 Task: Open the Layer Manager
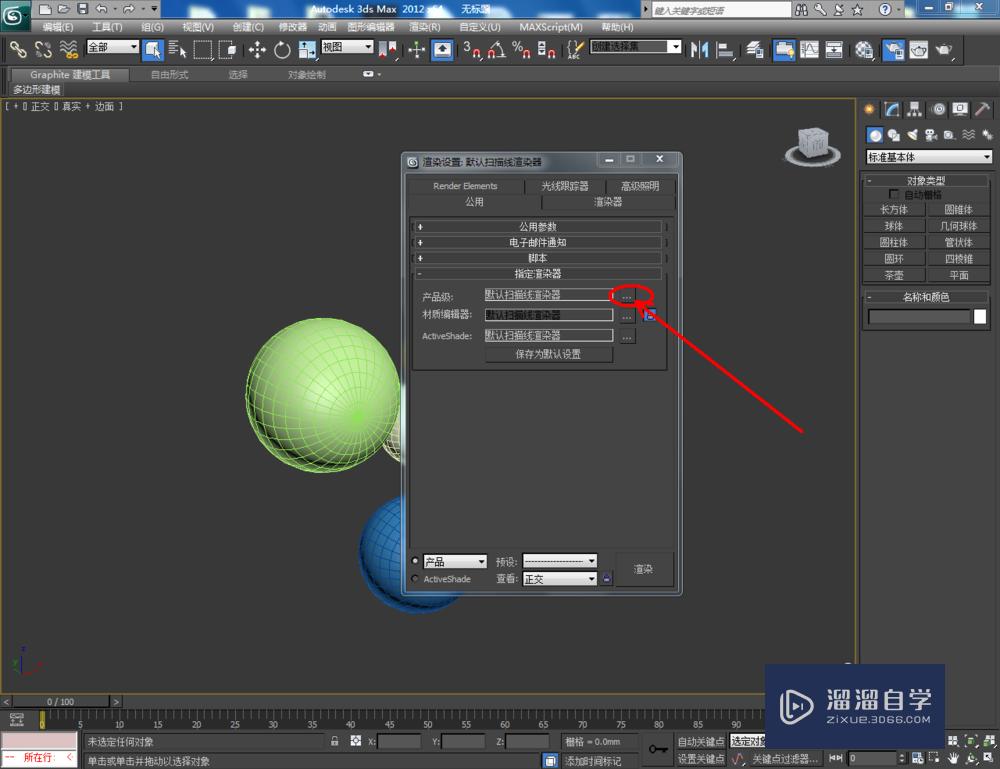pos(754,49)
